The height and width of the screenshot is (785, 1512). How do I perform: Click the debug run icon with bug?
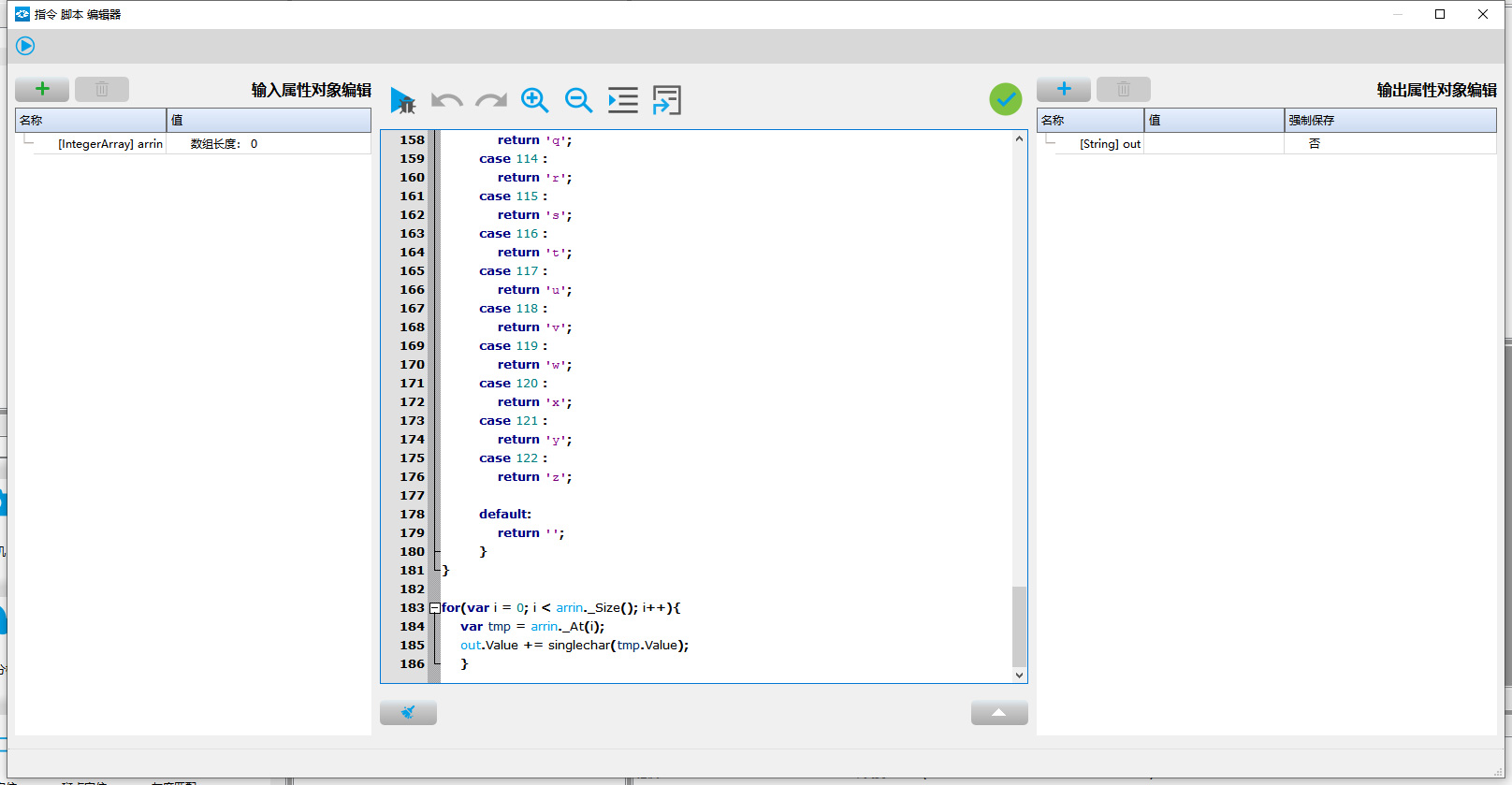pyautogui.click(x=402, y=100)
